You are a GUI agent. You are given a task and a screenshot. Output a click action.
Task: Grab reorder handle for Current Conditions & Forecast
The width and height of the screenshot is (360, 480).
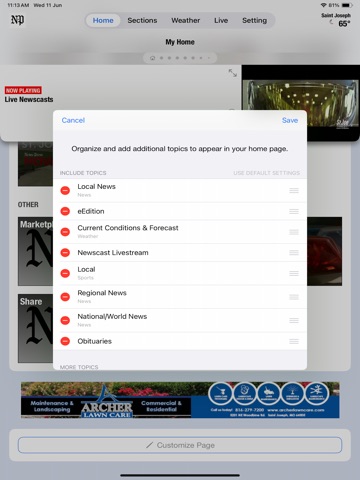(294, 232)
